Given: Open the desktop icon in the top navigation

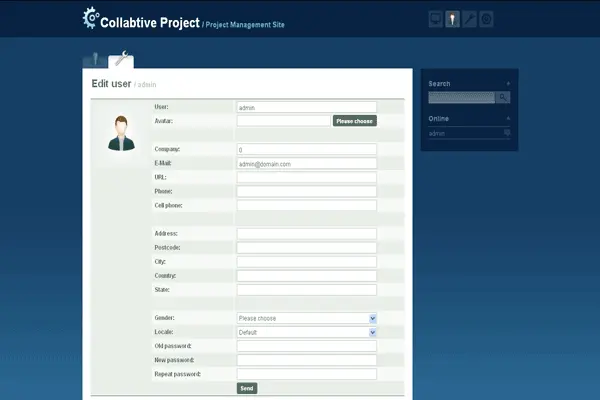Looking at the screenshot, I should [x=435, y=19].
